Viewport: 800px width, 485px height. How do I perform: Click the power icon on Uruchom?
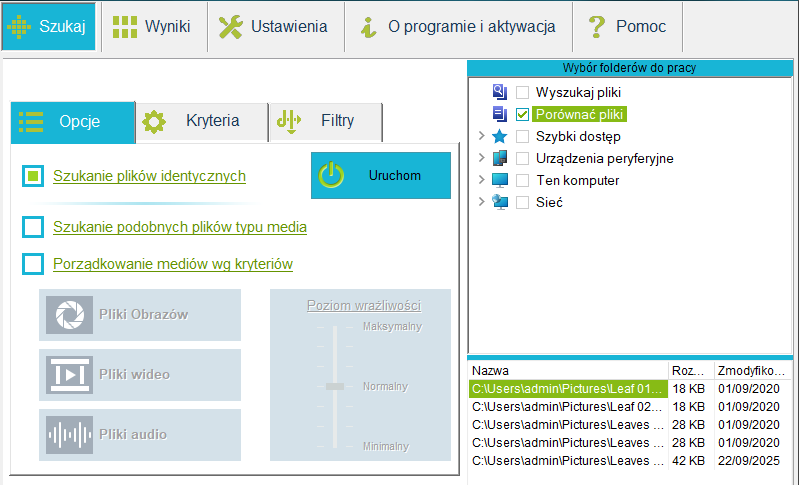[x=331, y=175]
